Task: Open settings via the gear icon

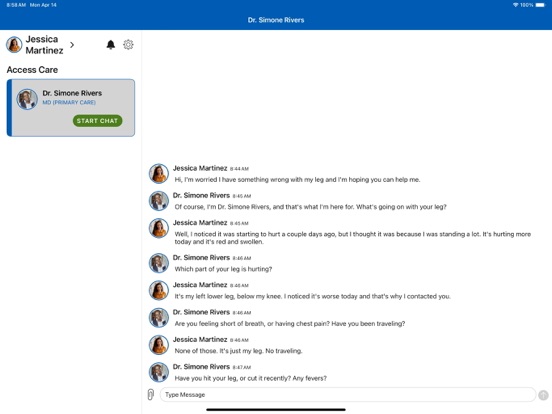Action: pos(128,45)
